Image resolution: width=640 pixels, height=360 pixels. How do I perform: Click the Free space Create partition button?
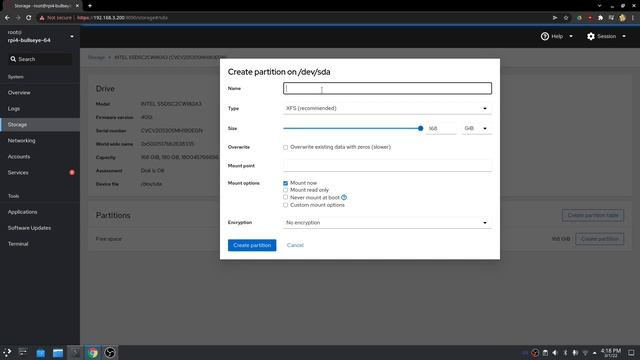click(x=600, y=239)
